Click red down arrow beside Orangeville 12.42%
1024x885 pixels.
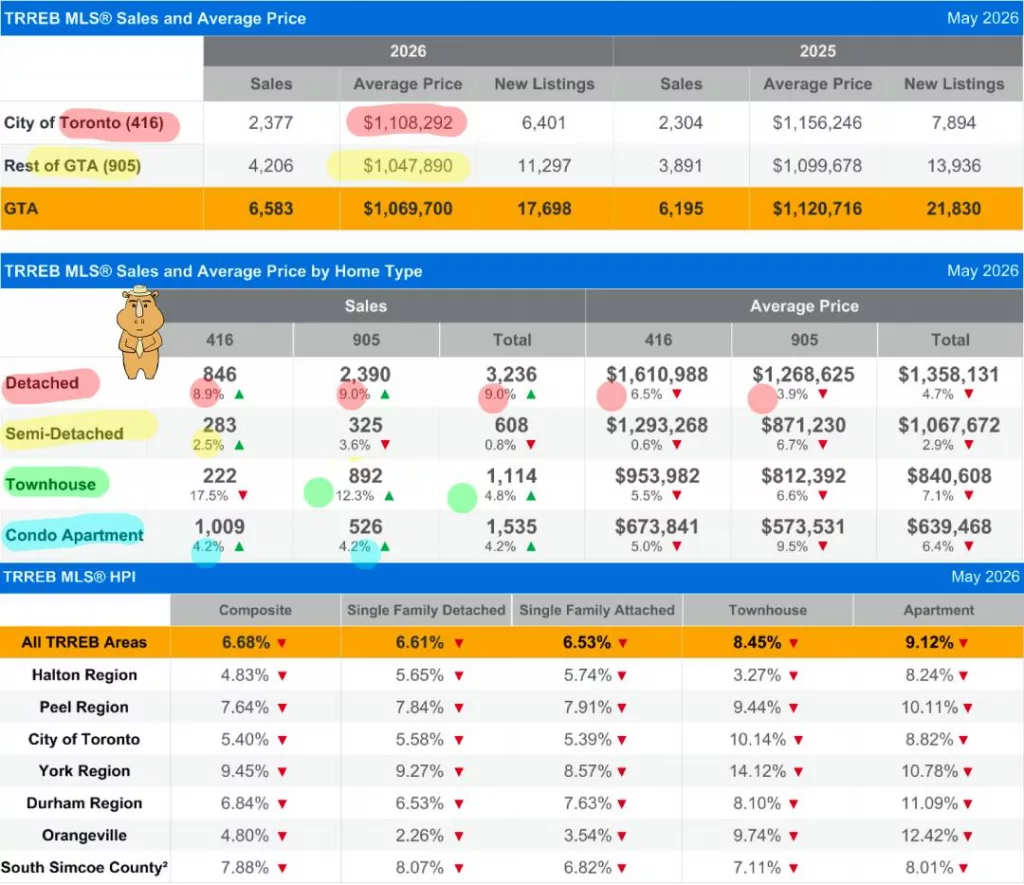tap(968, 836)
